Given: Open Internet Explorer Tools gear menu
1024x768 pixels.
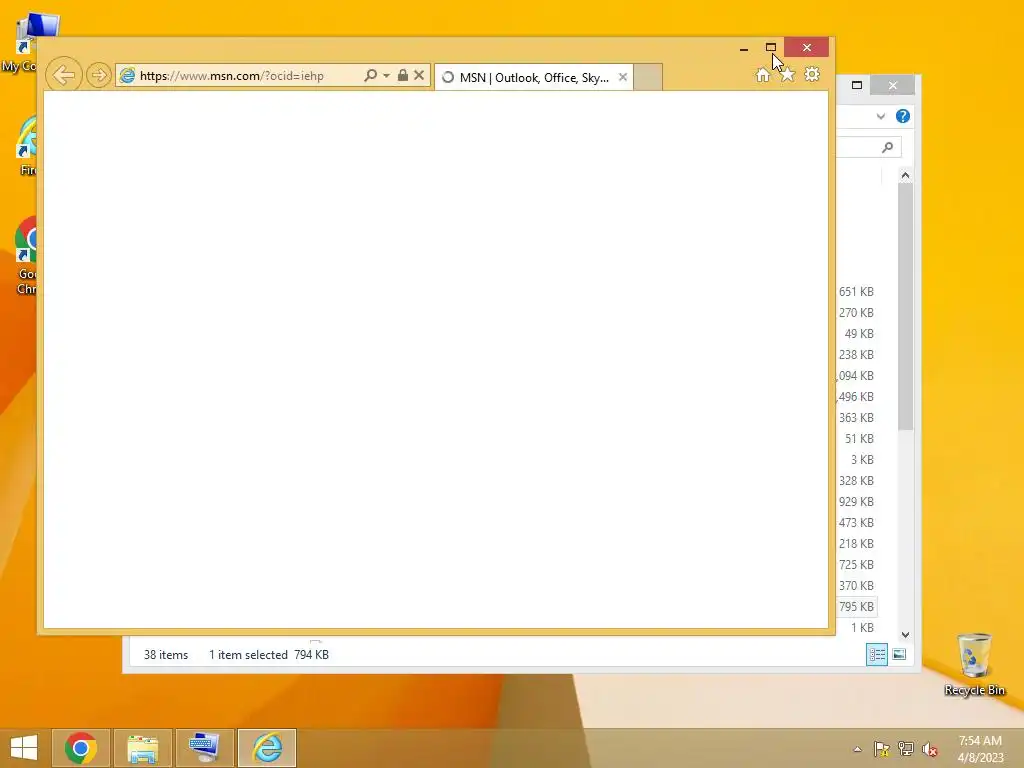Looking at the screenshot, I should 812,74.
